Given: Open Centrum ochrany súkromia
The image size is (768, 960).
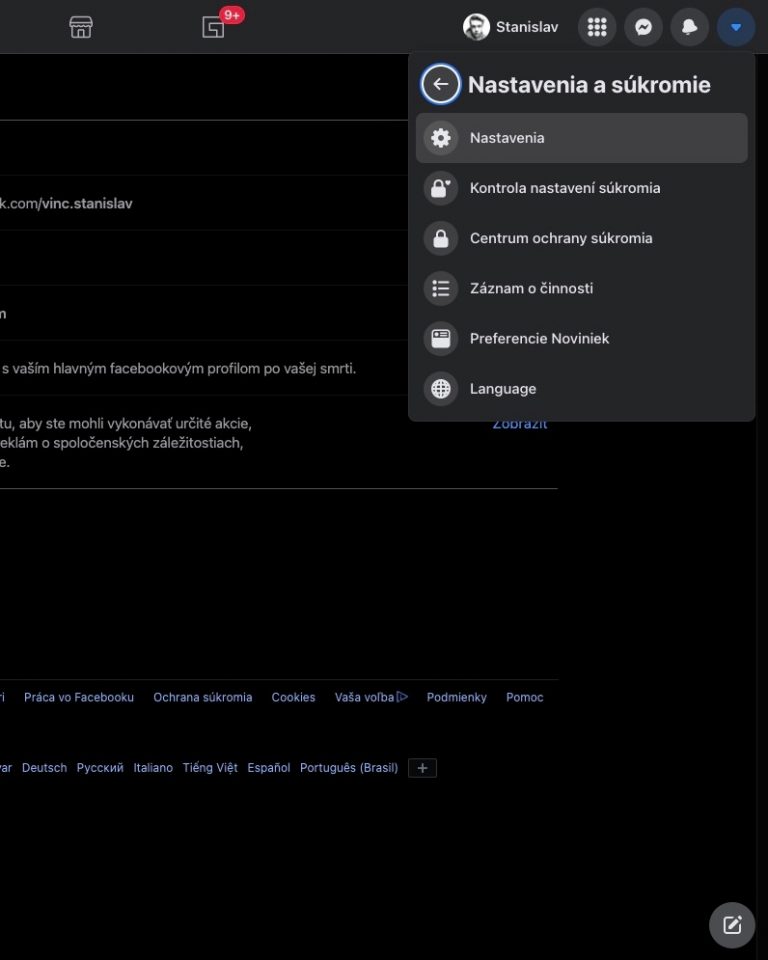Looking at the screenshot, I should click(x=581, y=238).
